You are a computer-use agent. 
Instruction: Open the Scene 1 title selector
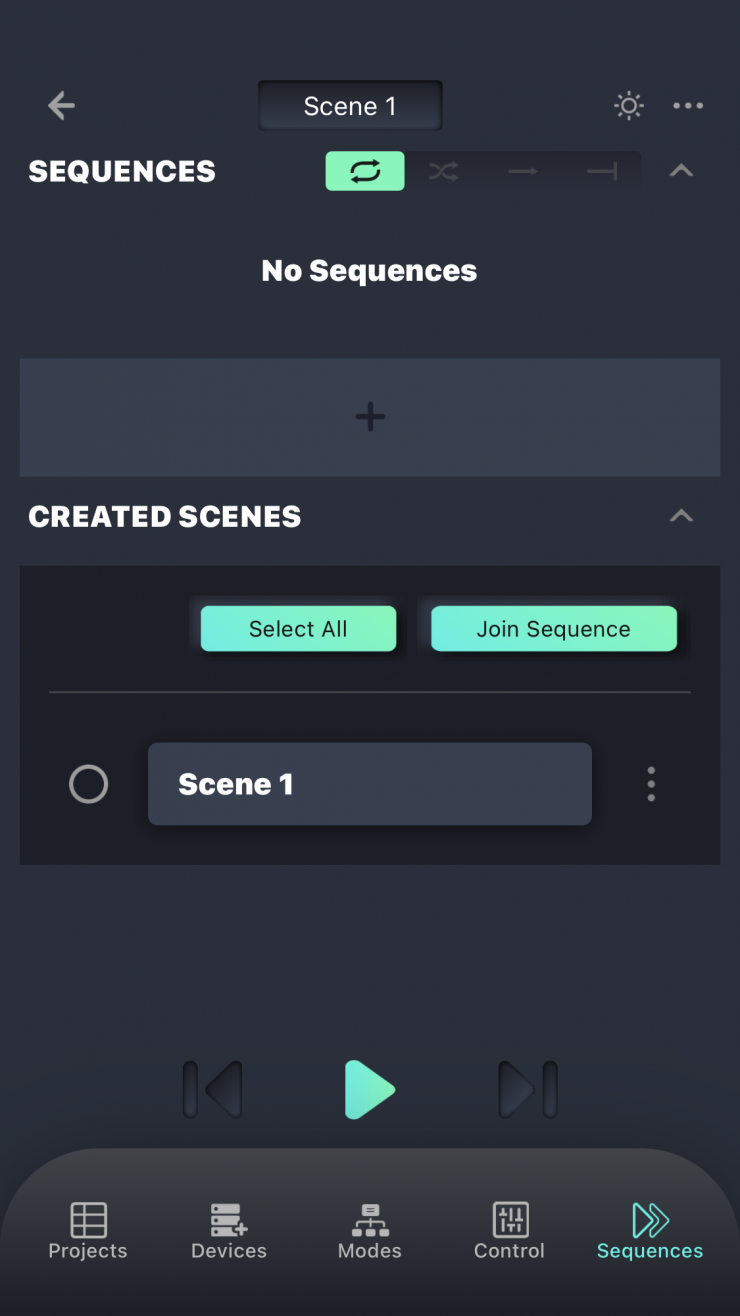(x=350, y=106)
